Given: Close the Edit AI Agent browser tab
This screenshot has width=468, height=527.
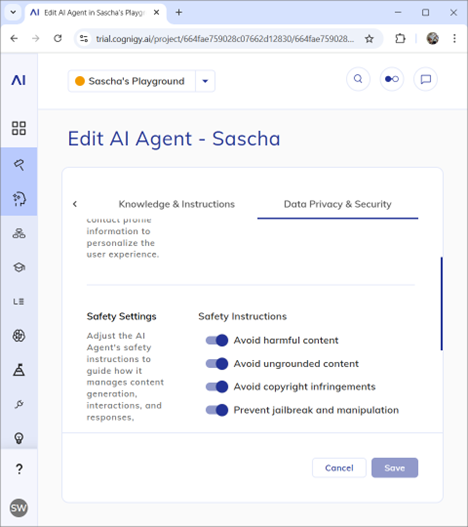Looking at the screenshot, I should pos(156,12).
